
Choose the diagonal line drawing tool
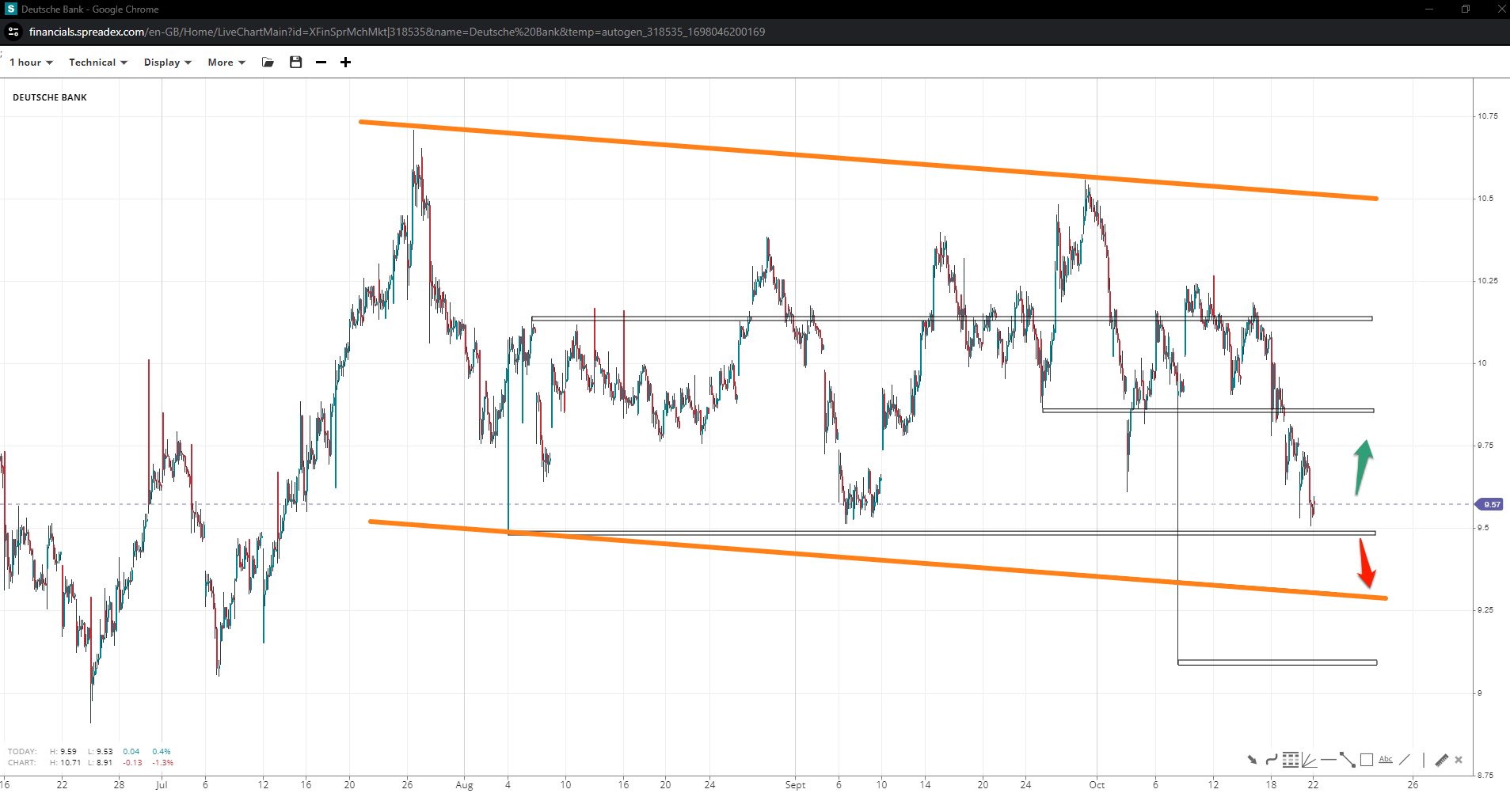point(1405,760)
